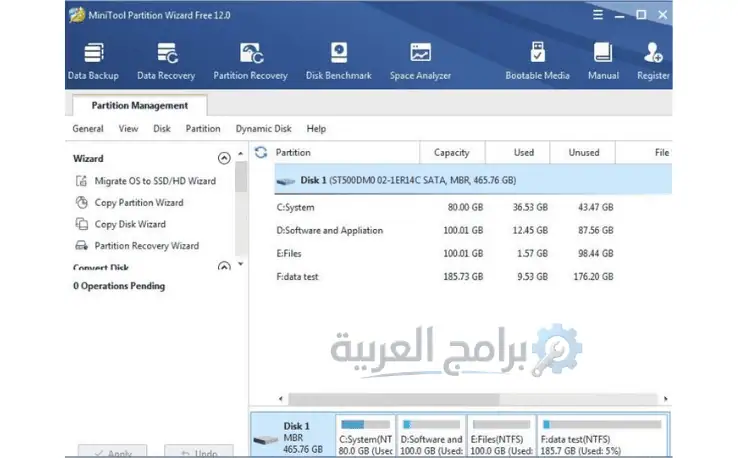Select the Disk 1 drive icon in disk map

[x=265, y=440]
